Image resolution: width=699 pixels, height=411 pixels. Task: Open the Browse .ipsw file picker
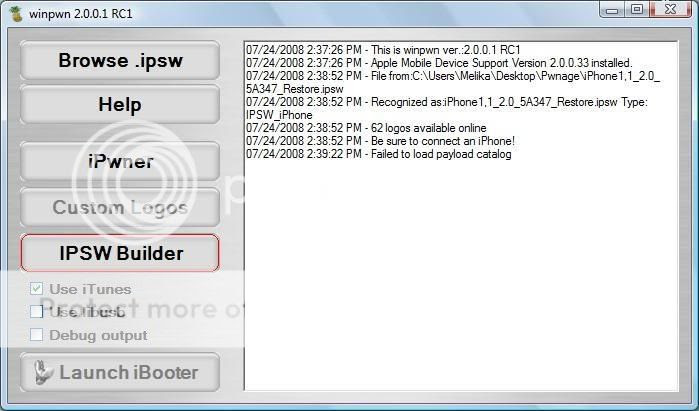pos(120,60)
